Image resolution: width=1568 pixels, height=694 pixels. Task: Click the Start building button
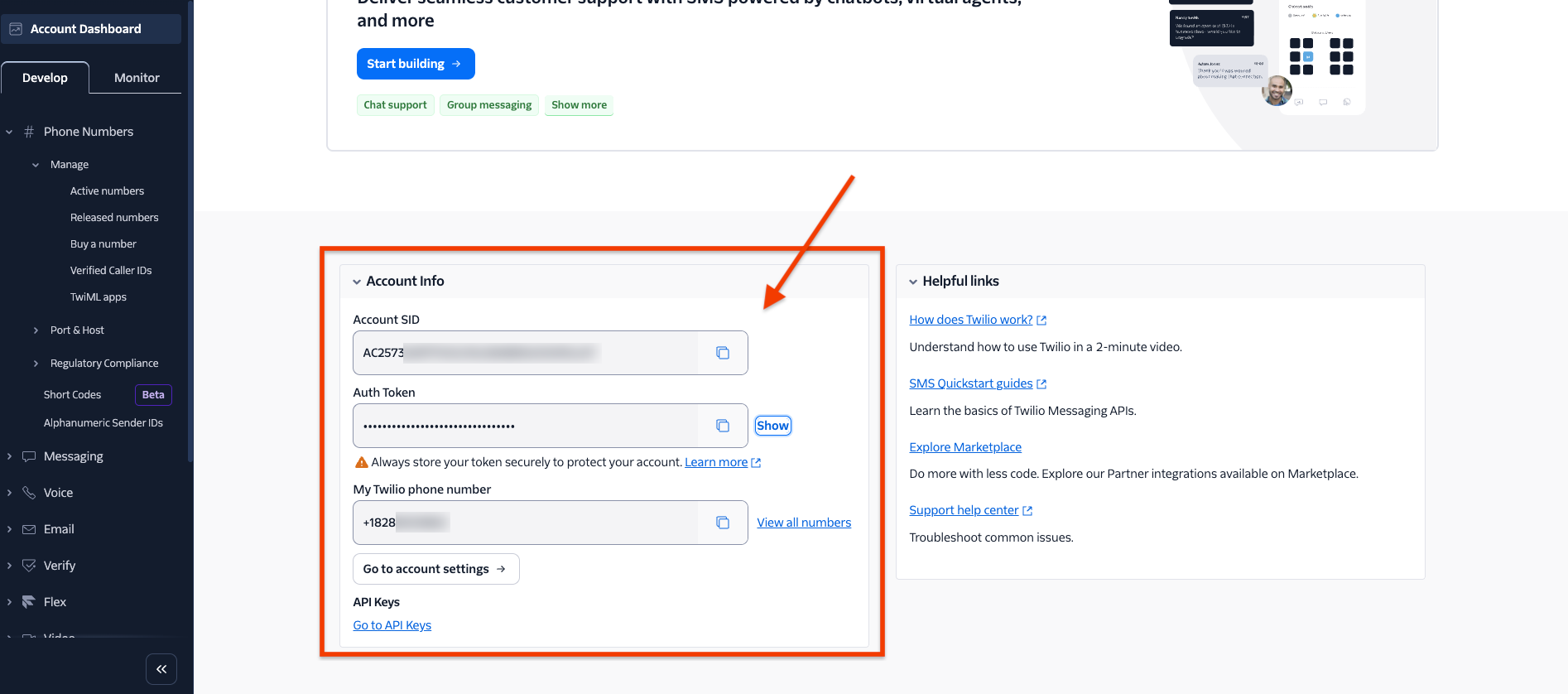coord(416,64)
